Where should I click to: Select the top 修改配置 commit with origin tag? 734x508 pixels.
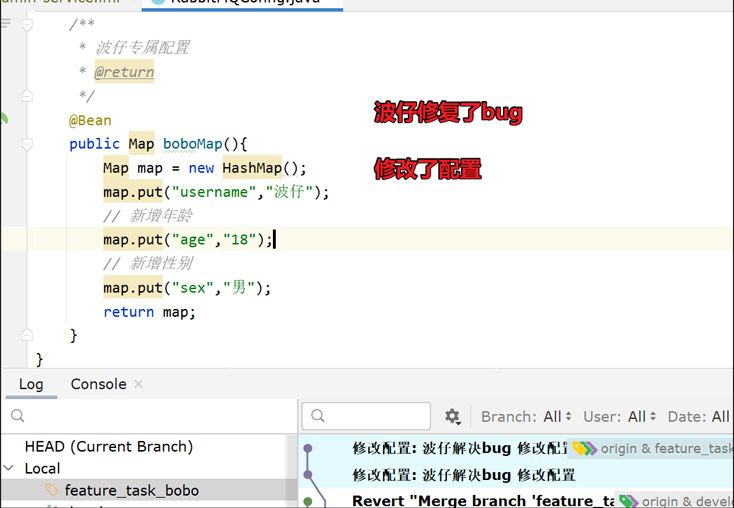460,449
